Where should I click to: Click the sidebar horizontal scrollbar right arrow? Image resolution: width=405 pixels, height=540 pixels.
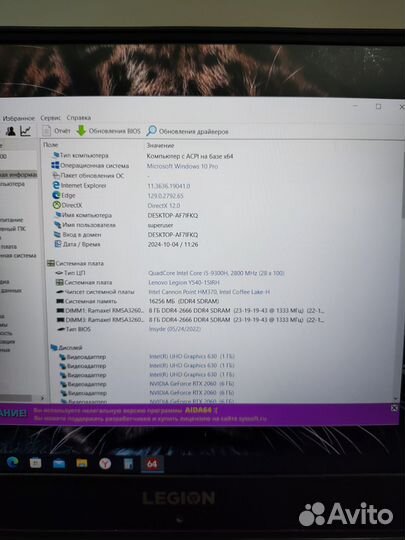pos(42,398)
